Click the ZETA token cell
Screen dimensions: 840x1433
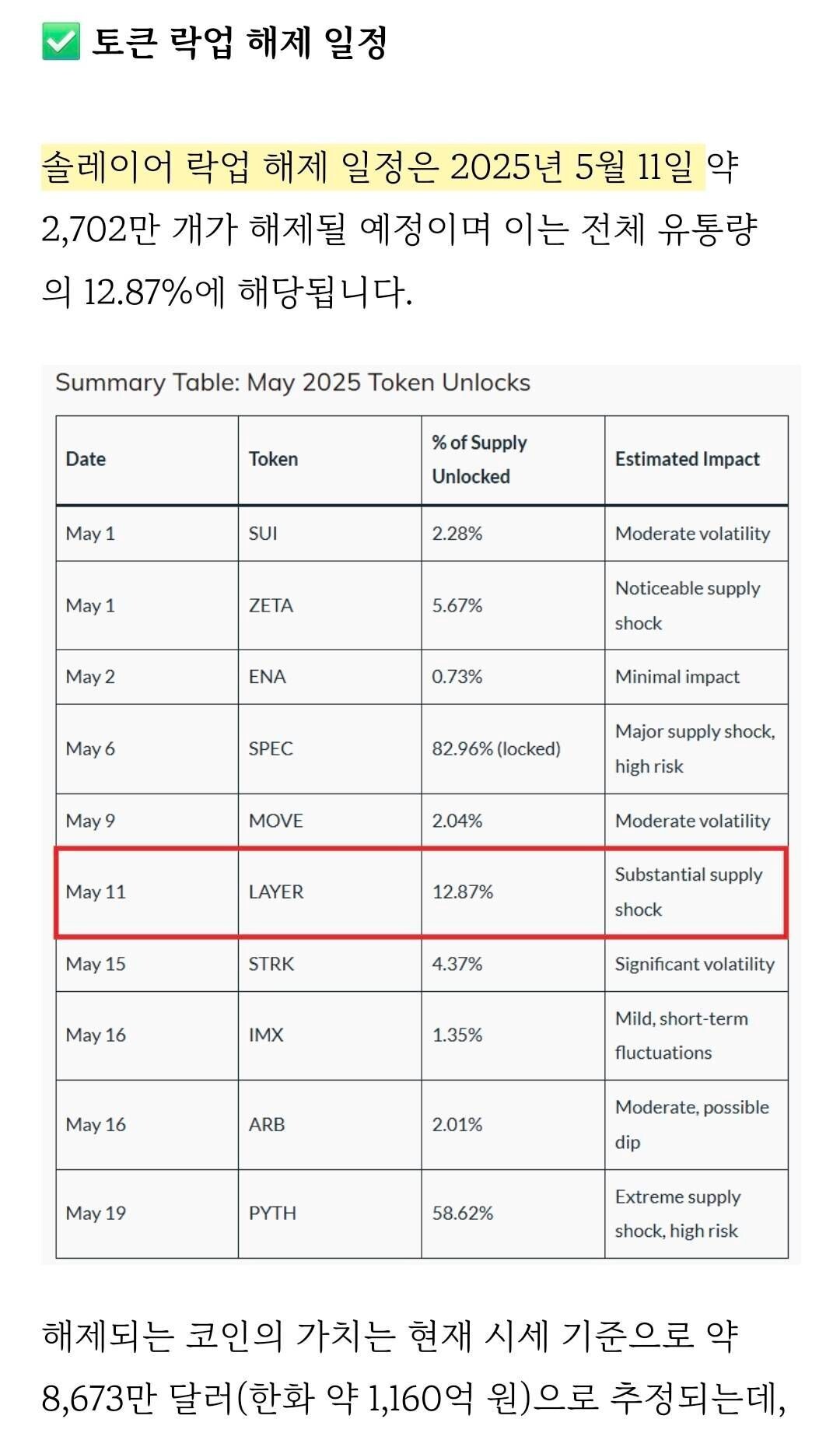[x=271, y=605]
